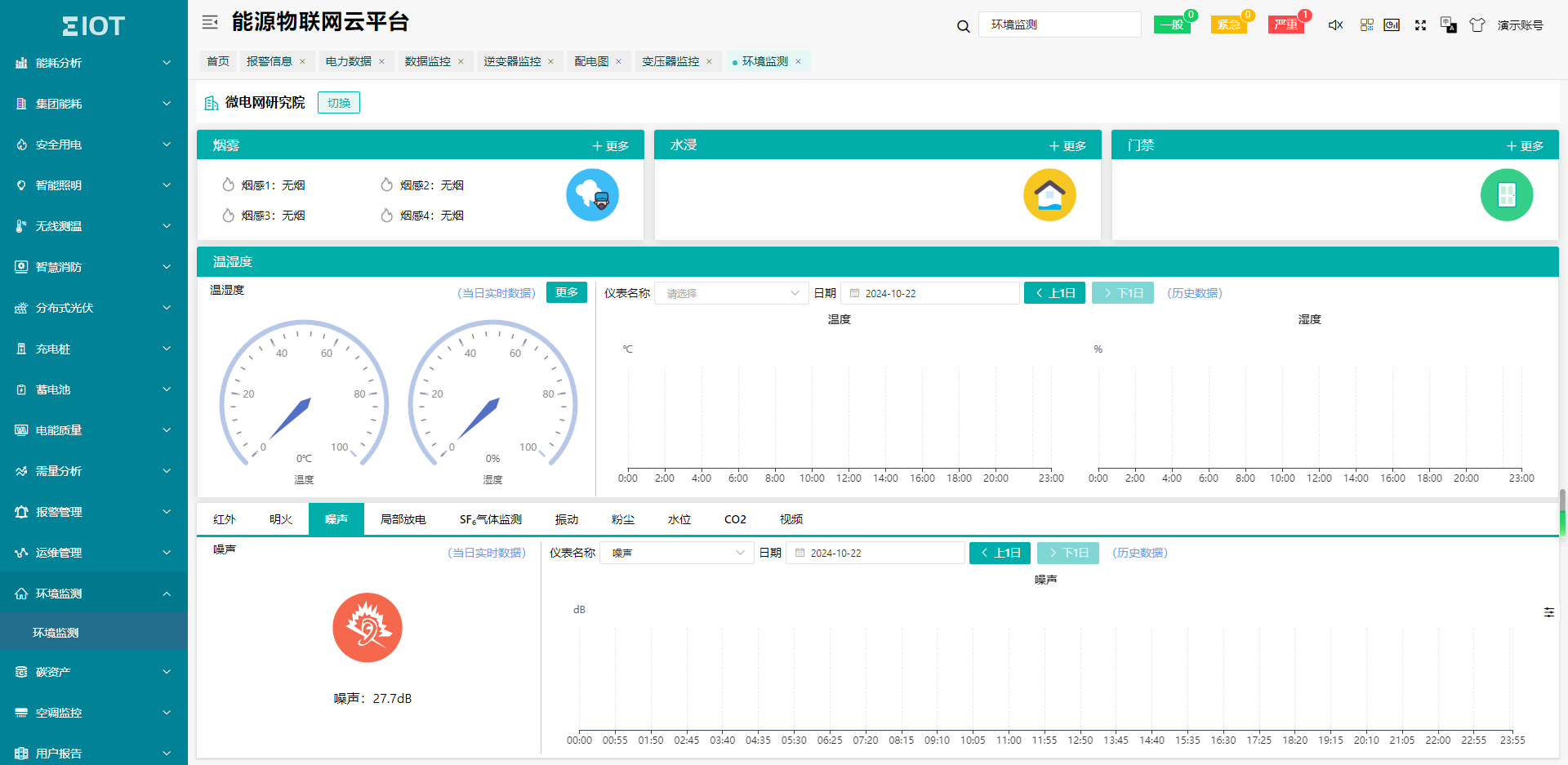
Task: Open the 仪表名称 请选择 dropdown
Action: pos(731,293)
